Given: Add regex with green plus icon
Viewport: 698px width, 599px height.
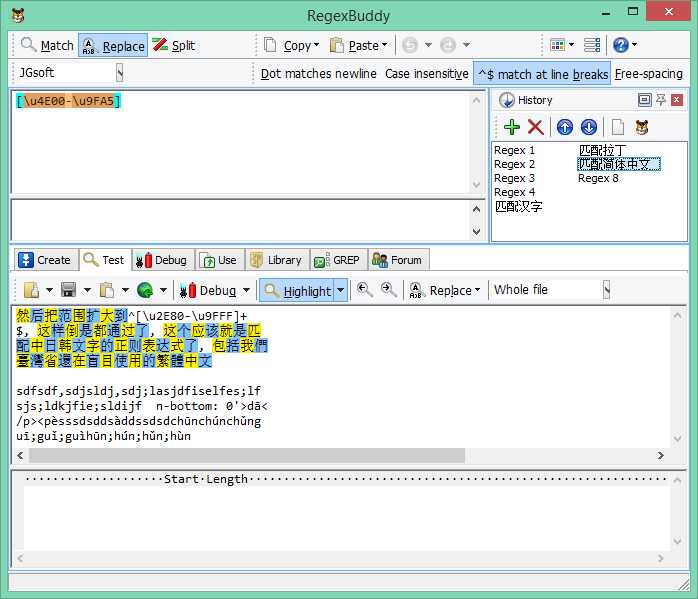Looking at the screenshot, I should pos(511,127).
